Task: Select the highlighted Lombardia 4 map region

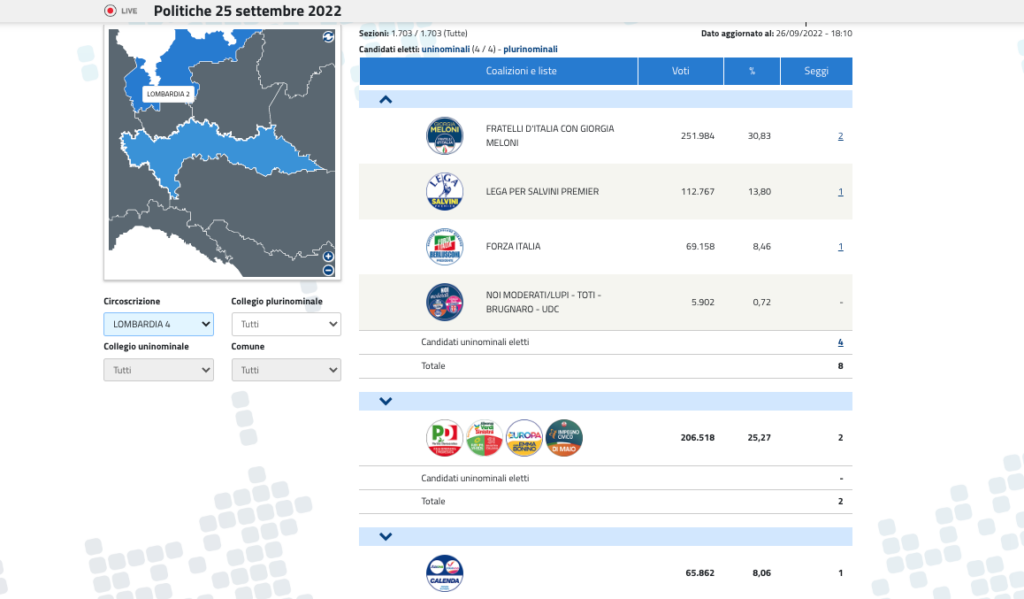Action: pyautogui.click(x=222, y=149)
